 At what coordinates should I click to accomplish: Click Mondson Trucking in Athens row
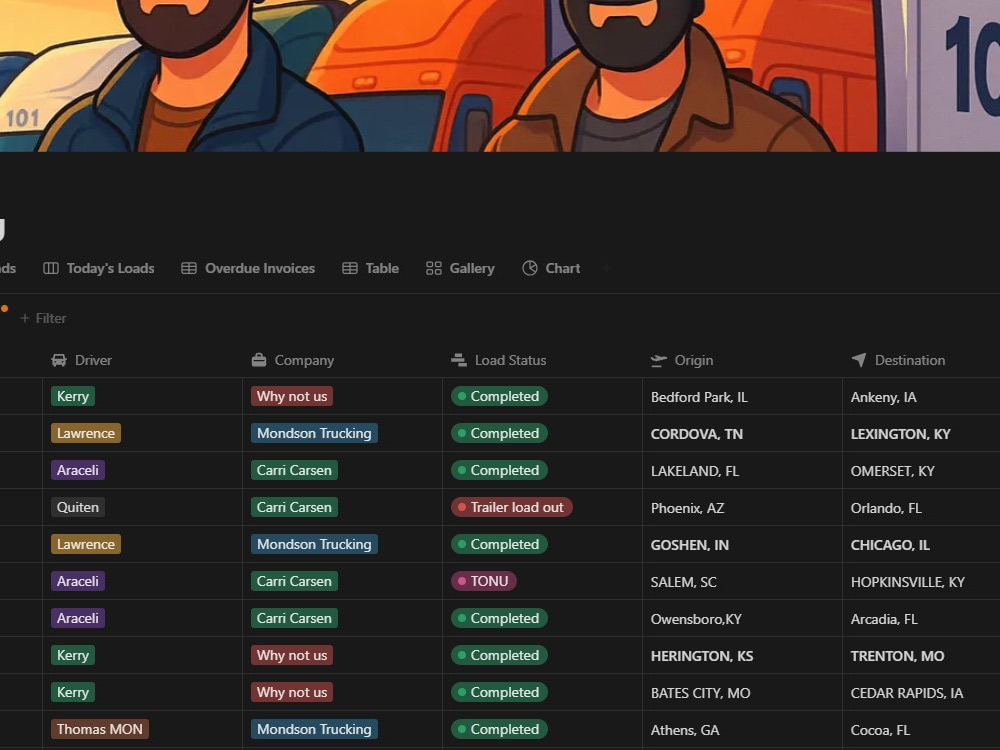[x=314, y=729]
